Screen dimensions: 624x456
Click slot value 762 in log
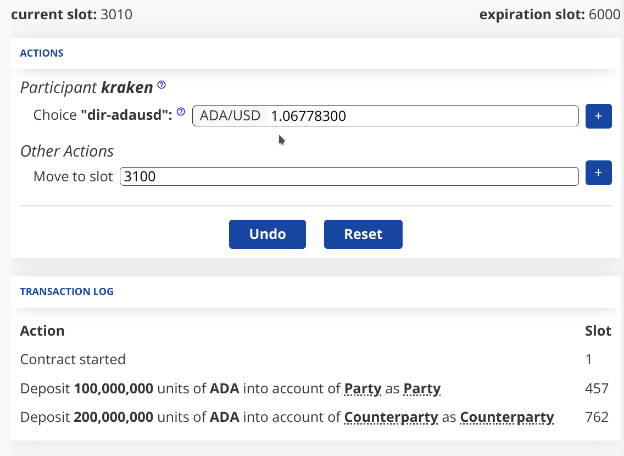pos(597,416)
